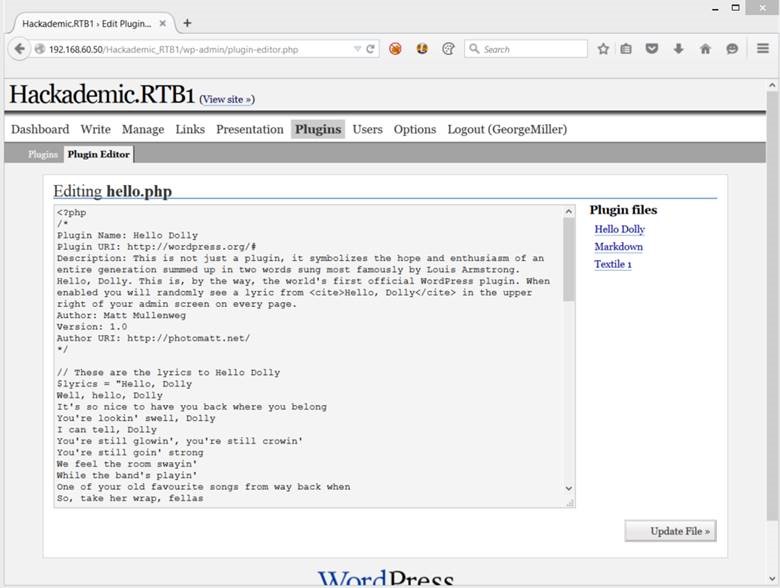The height and width of the screenshot is (588, 780).
Task: Minimize the browser window
Action: [x=715, y=8]
